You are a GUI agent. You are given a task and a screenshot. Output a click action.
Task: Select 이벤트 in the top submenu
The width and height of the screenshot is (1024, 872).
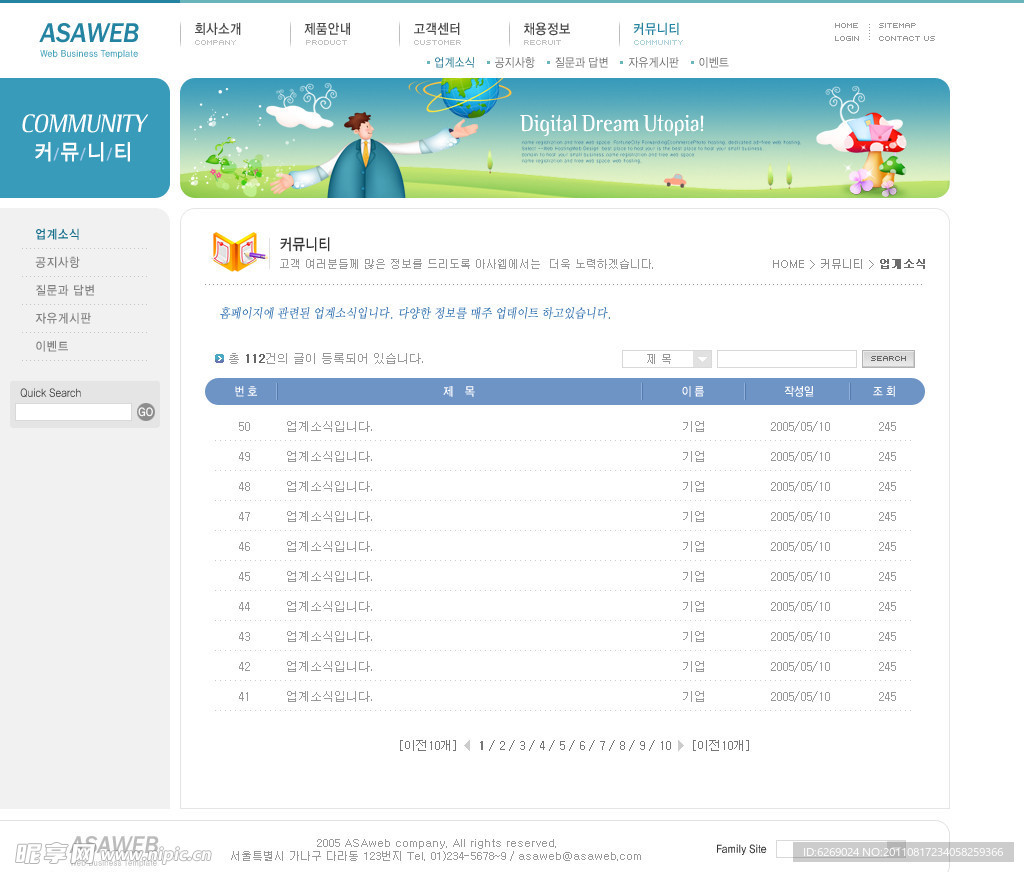click(713, 62)
